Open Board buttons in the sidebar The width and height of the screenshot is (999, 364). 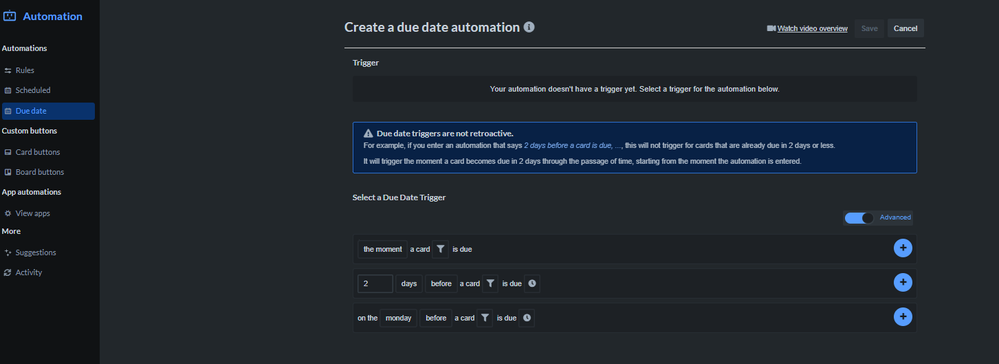coord(48,172)
